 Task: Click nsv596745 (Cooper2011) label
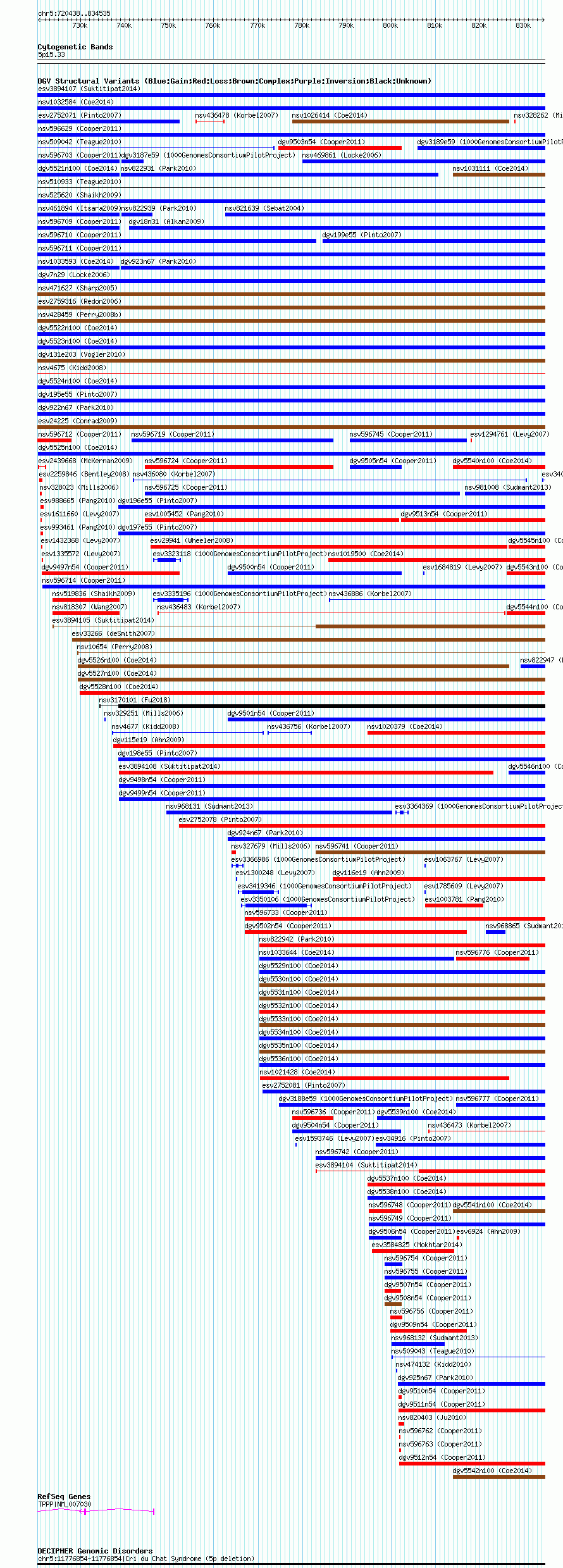(x=391, y=434)
